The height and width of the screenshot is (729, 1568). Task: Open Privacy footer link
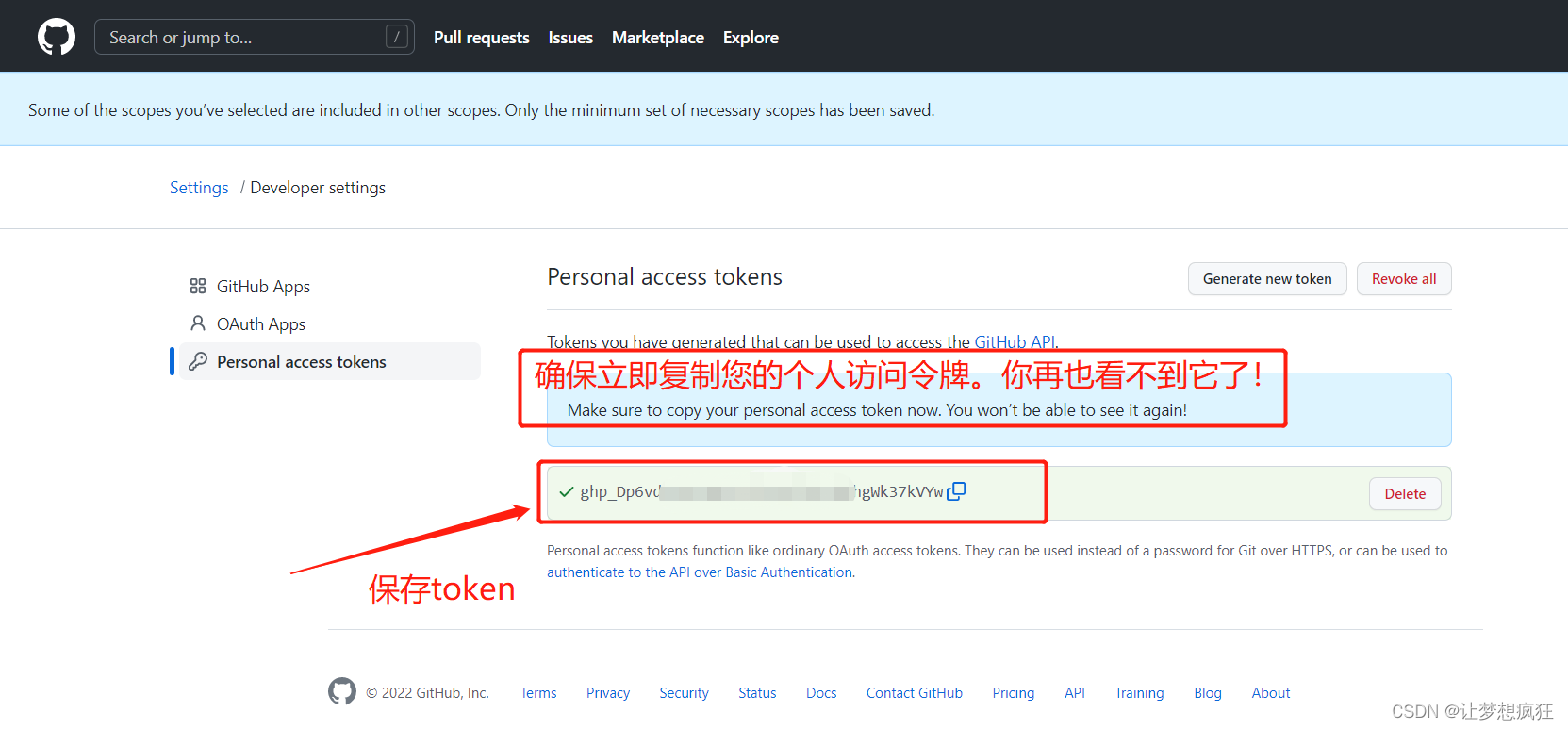[608, 693]
